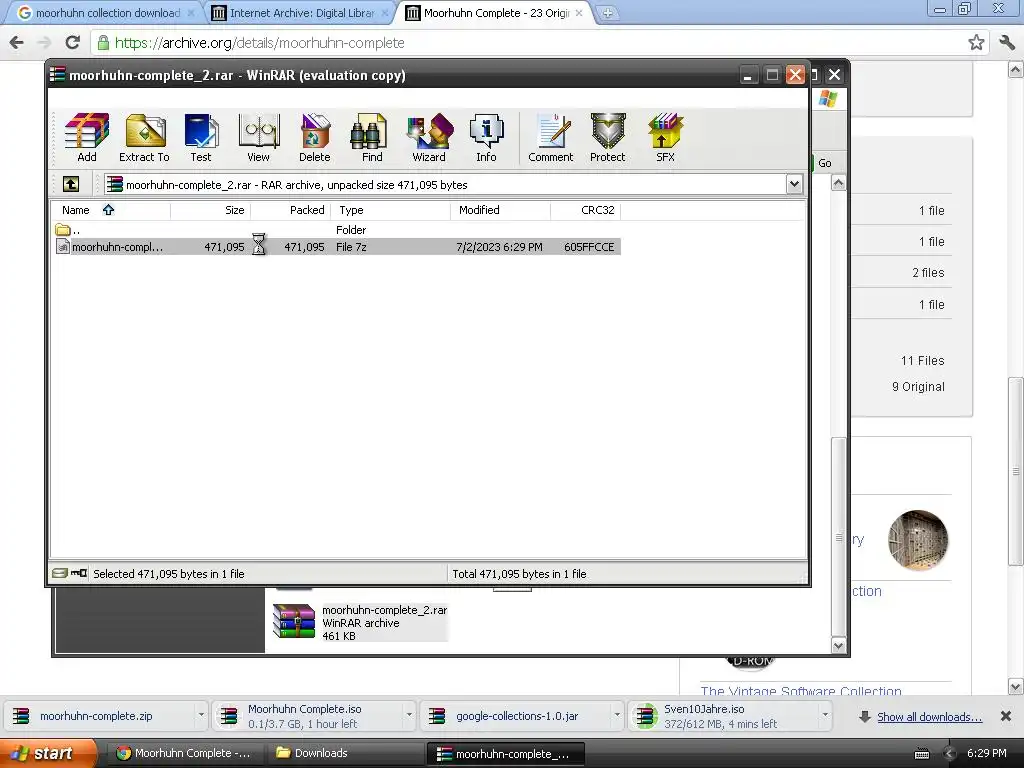Screen dimensions: 1024x768
Task: Select the Moorhuhn Complete browser tab
Action: coord(493,13)
